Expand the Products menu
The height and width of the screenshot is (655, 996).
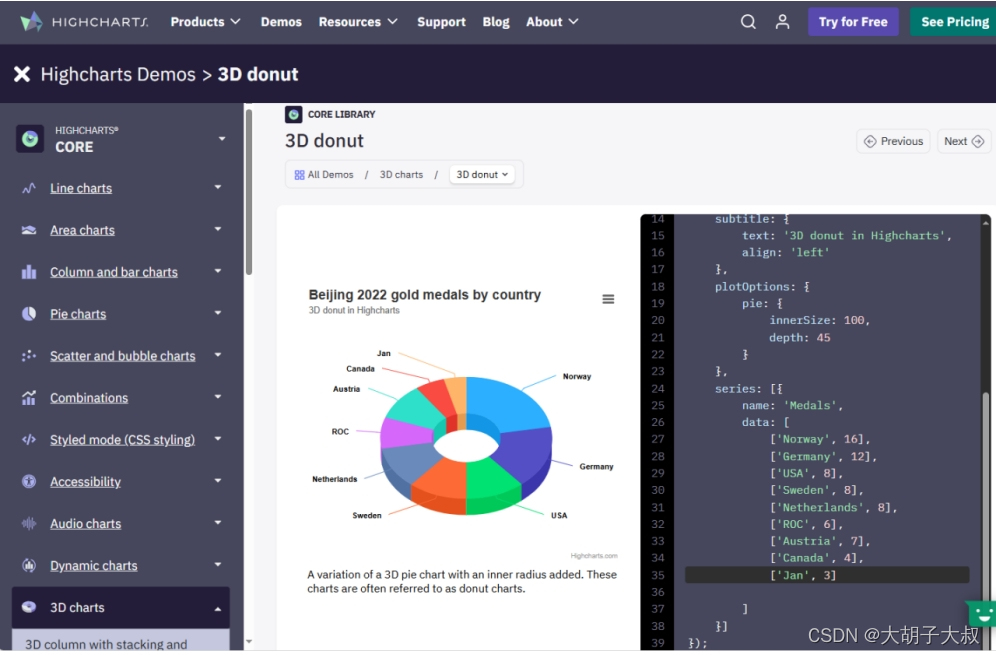pos(205,22)
